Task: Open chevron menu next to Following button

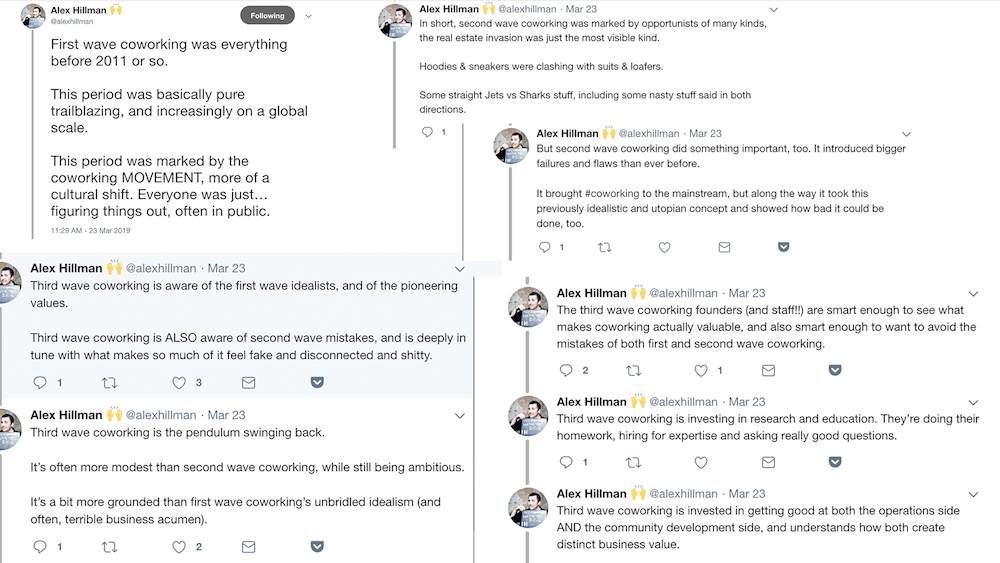Action: click(309, 16)
